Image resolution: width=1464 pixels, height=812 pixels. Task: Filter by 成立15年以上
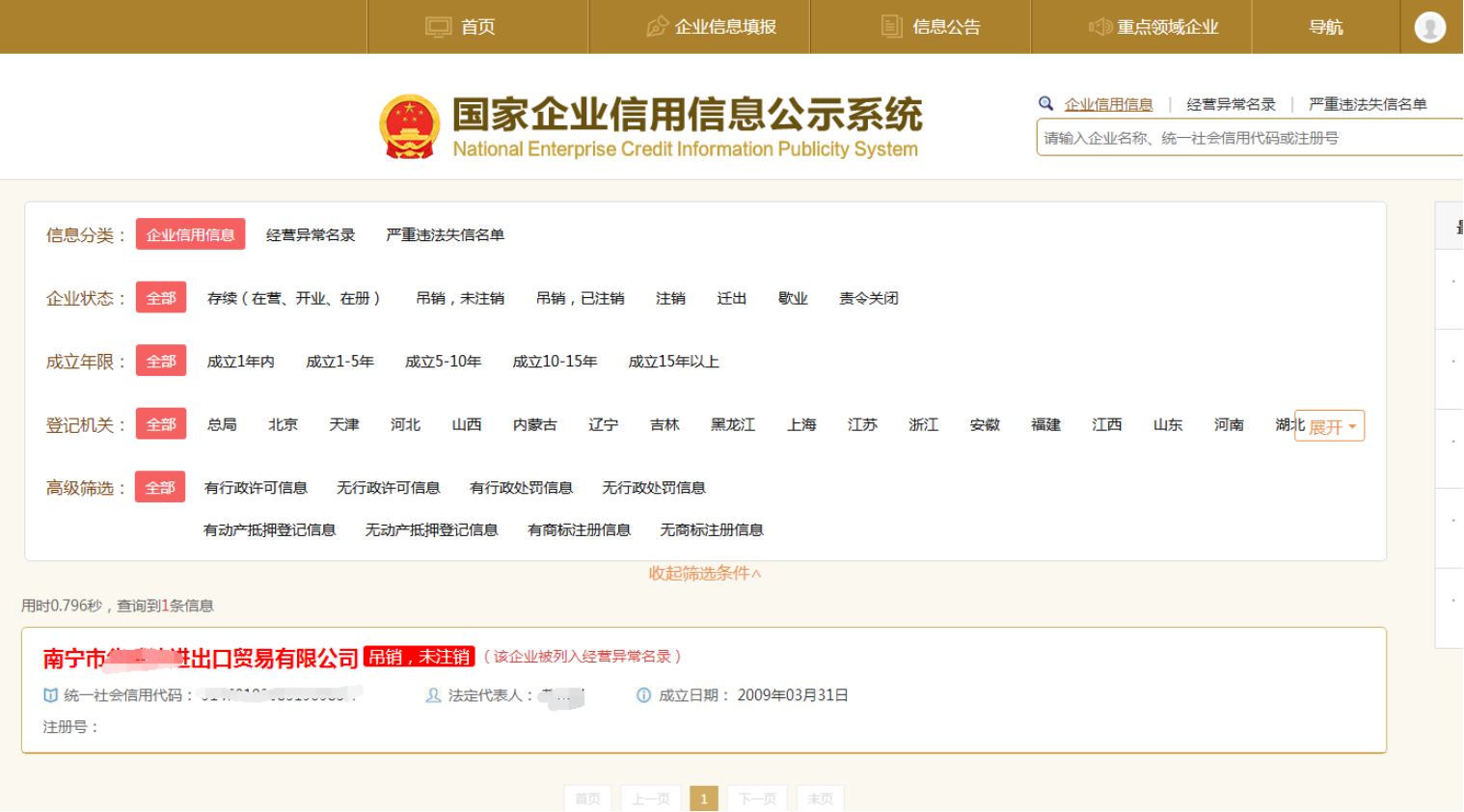point(673,362)
